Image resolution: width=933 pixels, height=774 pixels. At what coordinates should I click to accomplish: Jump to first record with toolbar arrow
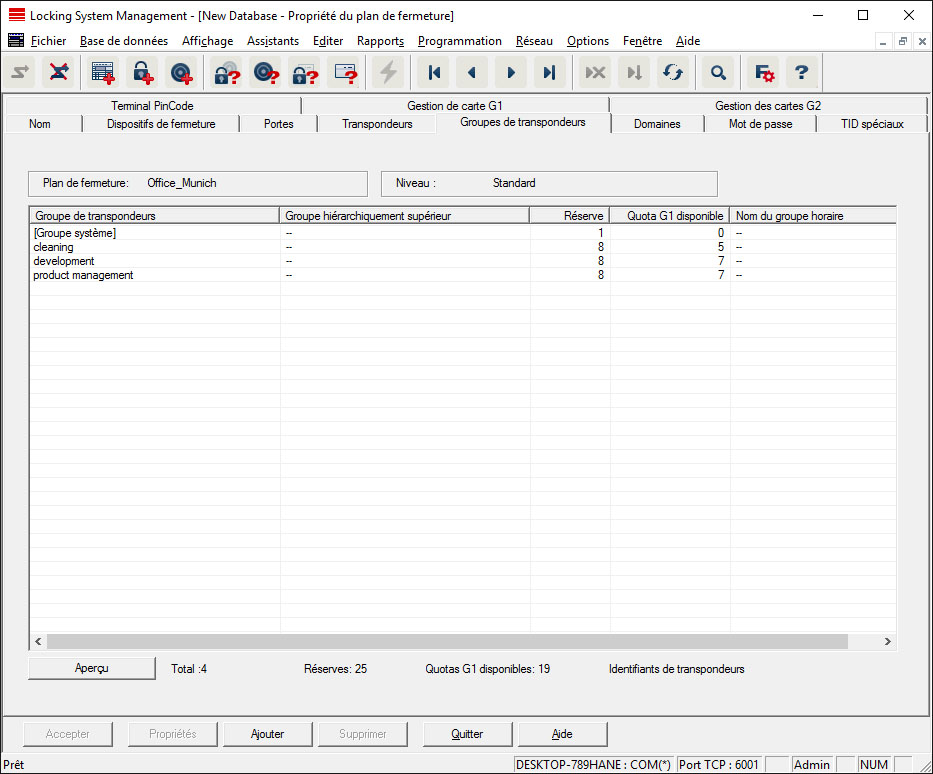pos(433,73)
